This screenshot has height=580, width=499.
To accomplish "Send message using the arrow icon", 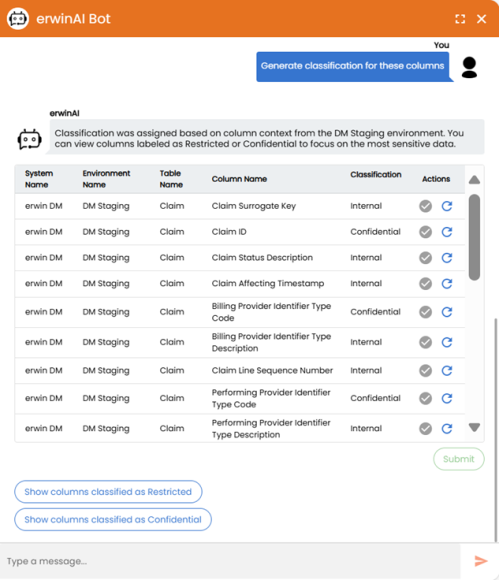I will [x=481, y=561].
